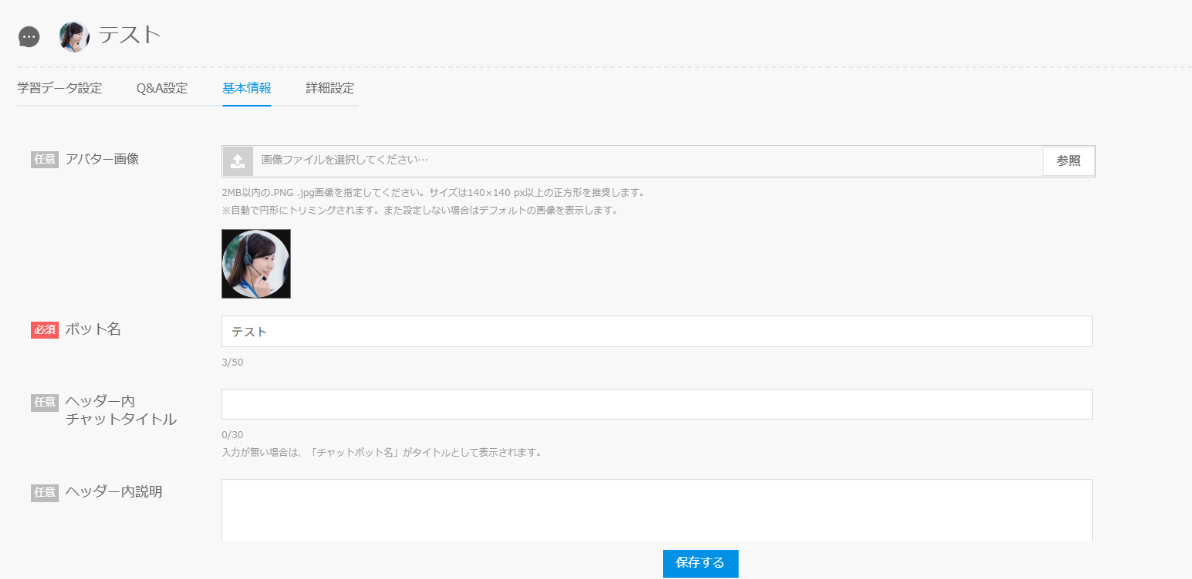
Task: Click the small round bot avatar in header
Action: click(x=74, y=36)
